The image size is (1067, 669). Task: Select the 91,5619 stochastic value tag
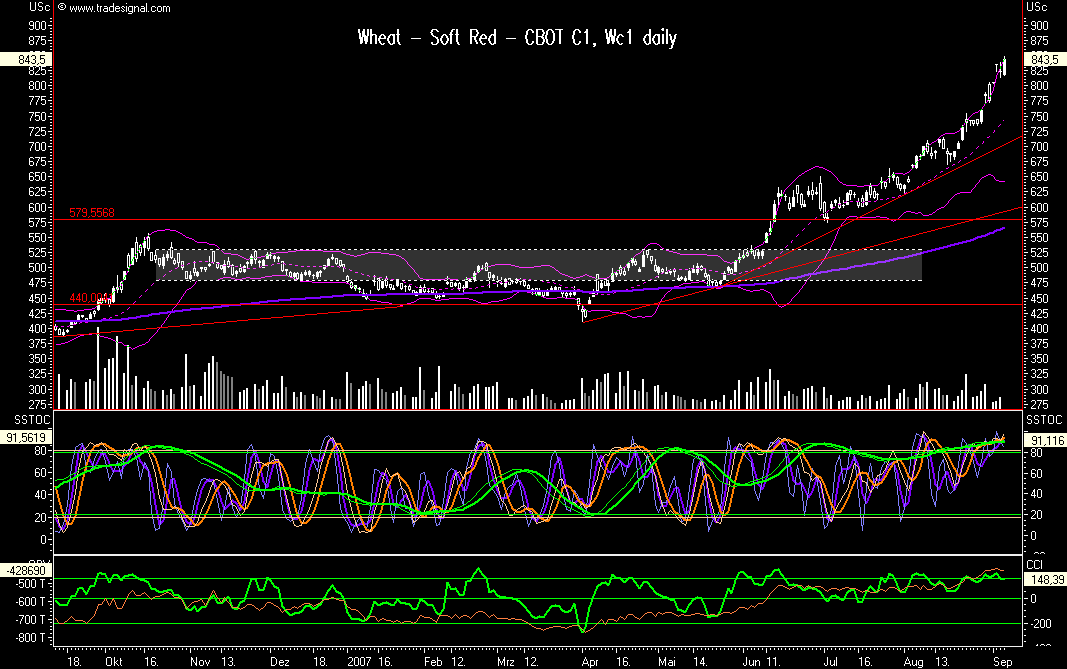click(26, 437)
